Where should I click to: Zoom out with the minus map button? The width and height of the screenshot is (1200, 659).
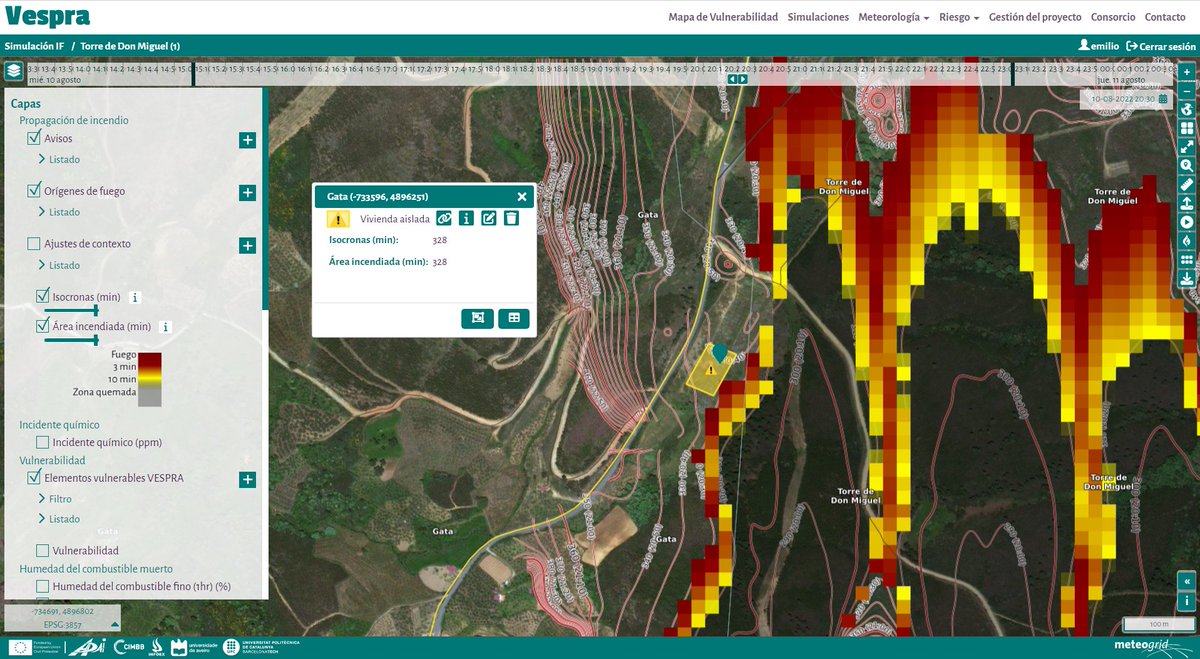(x=1187, y=91)
